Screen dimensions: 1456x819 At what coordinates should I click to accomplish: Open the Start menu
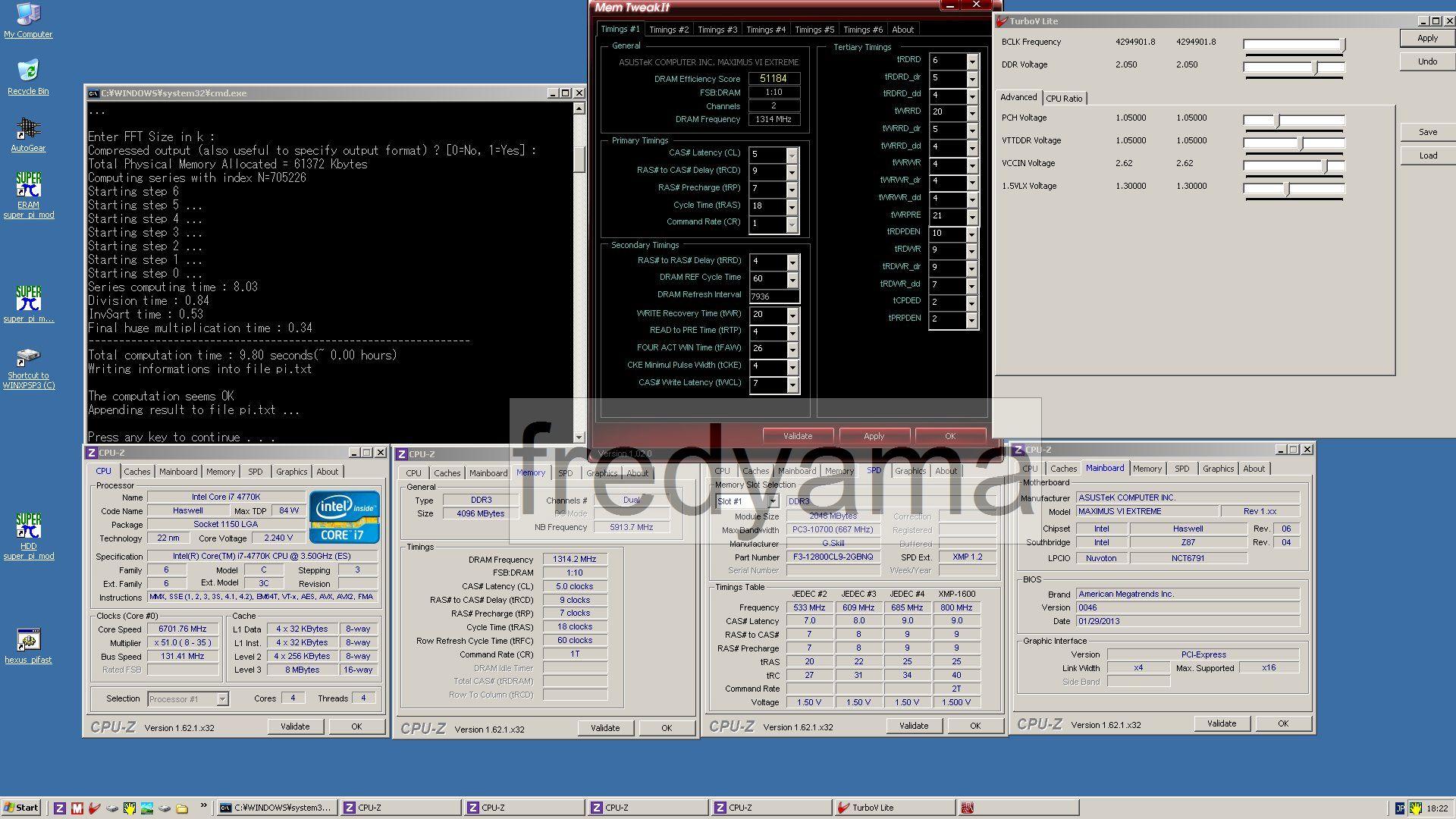21,808
